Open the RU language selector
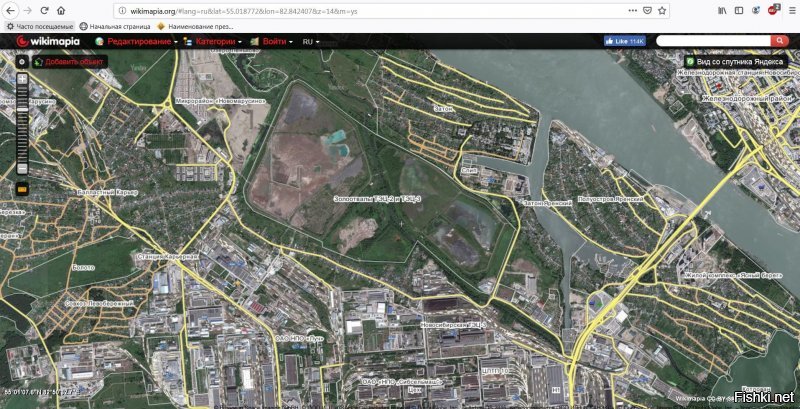Screen dimensions: 800x409 point(311,42)
